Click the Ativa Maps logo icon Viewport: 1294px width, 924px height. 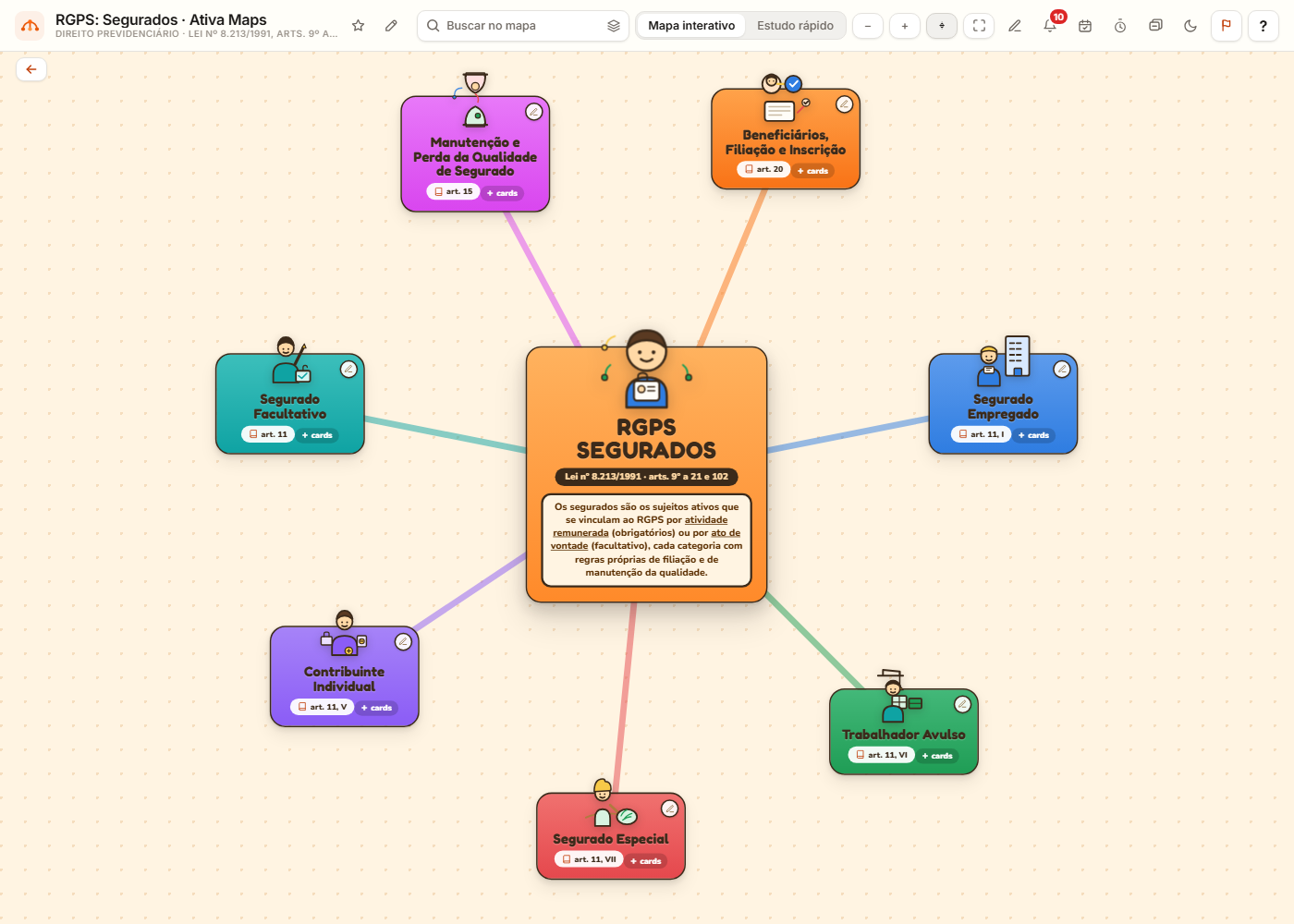click(x=30, y=26)
